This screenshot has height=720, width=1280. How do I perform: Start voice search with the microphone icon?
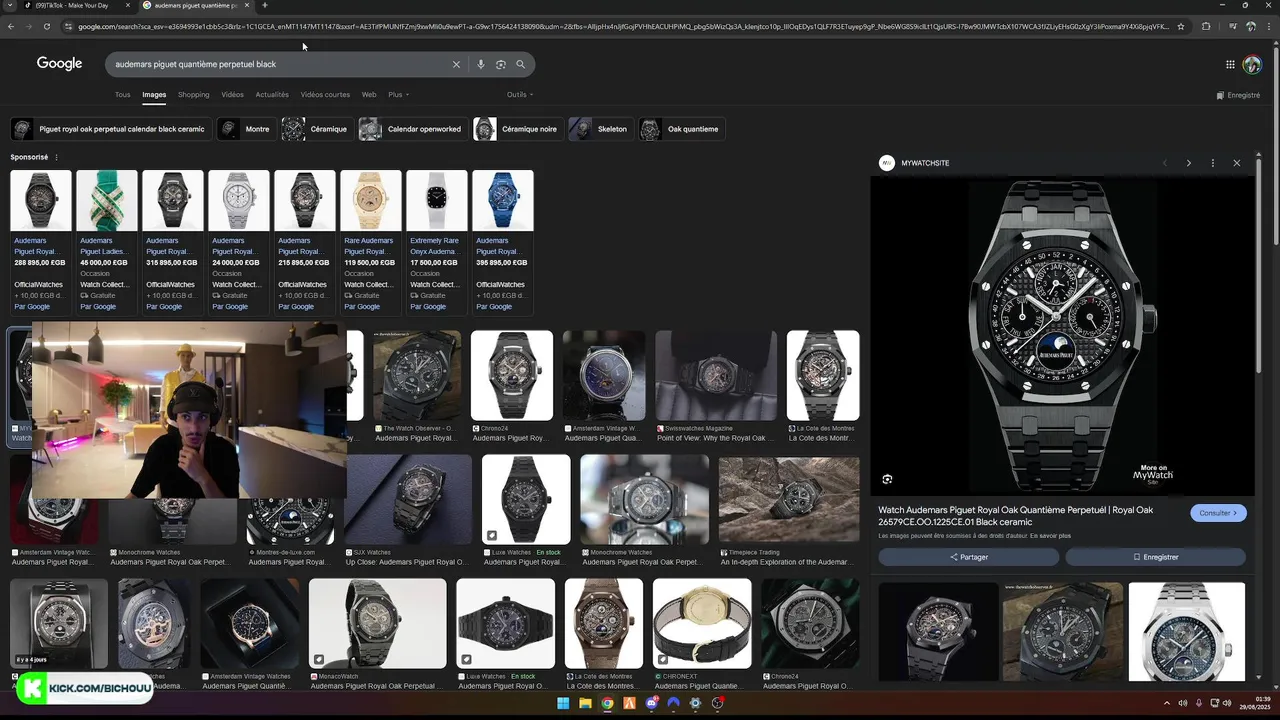[480, 64]
